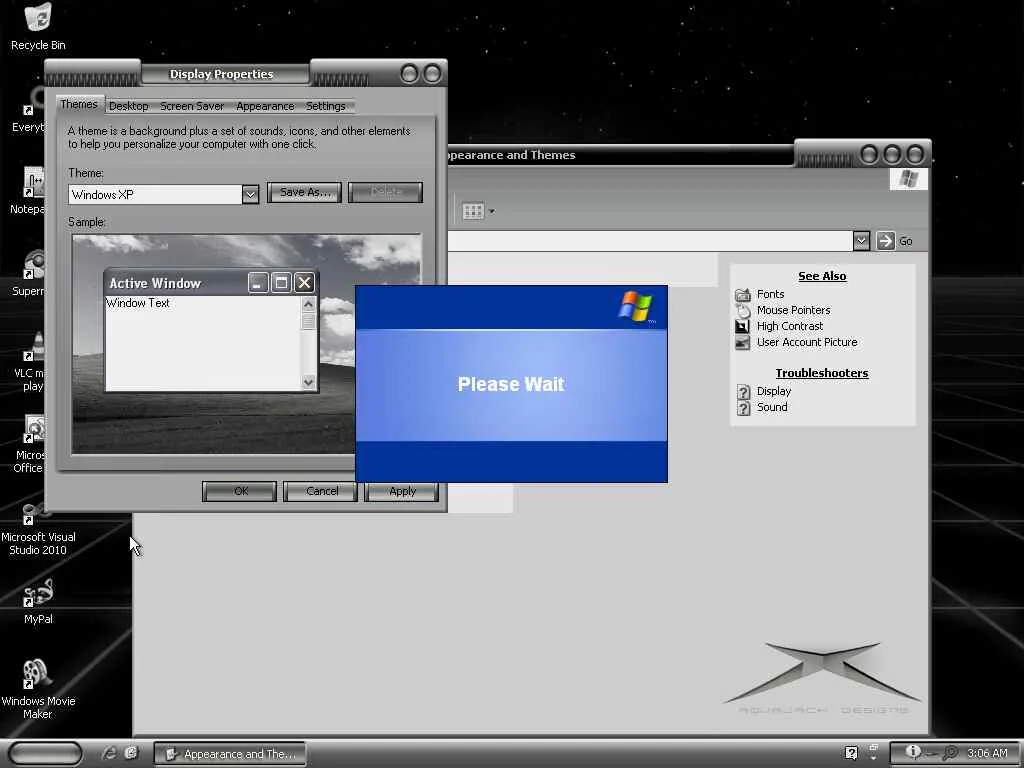Viewport: 1024px width, 768px height.
Task: Click the Appearance and Themes taskbar button
Action: (231, 754)
